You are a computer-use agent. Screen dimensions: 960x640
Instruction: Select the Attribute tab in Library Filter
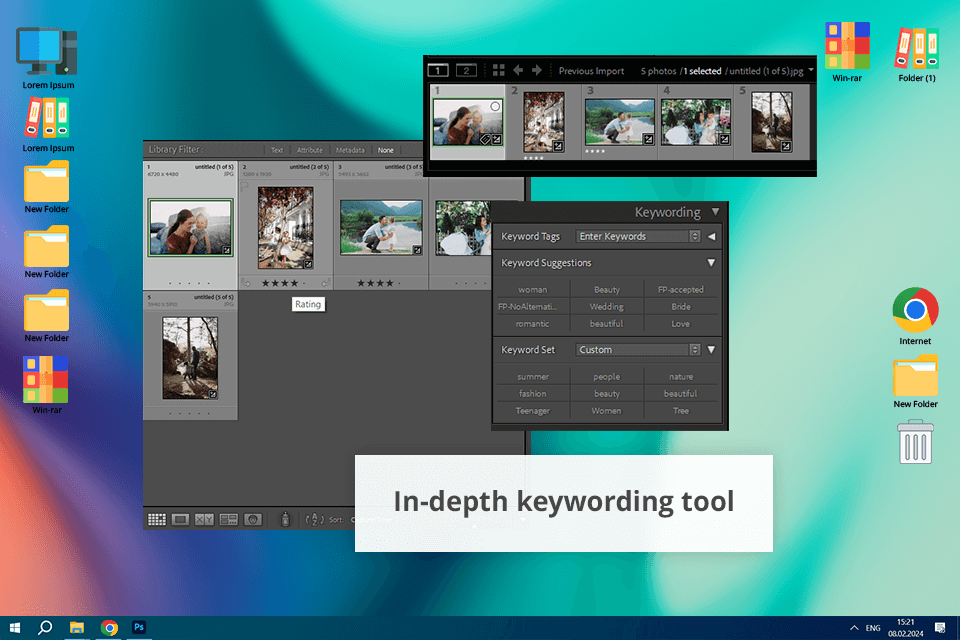point(310,150)
